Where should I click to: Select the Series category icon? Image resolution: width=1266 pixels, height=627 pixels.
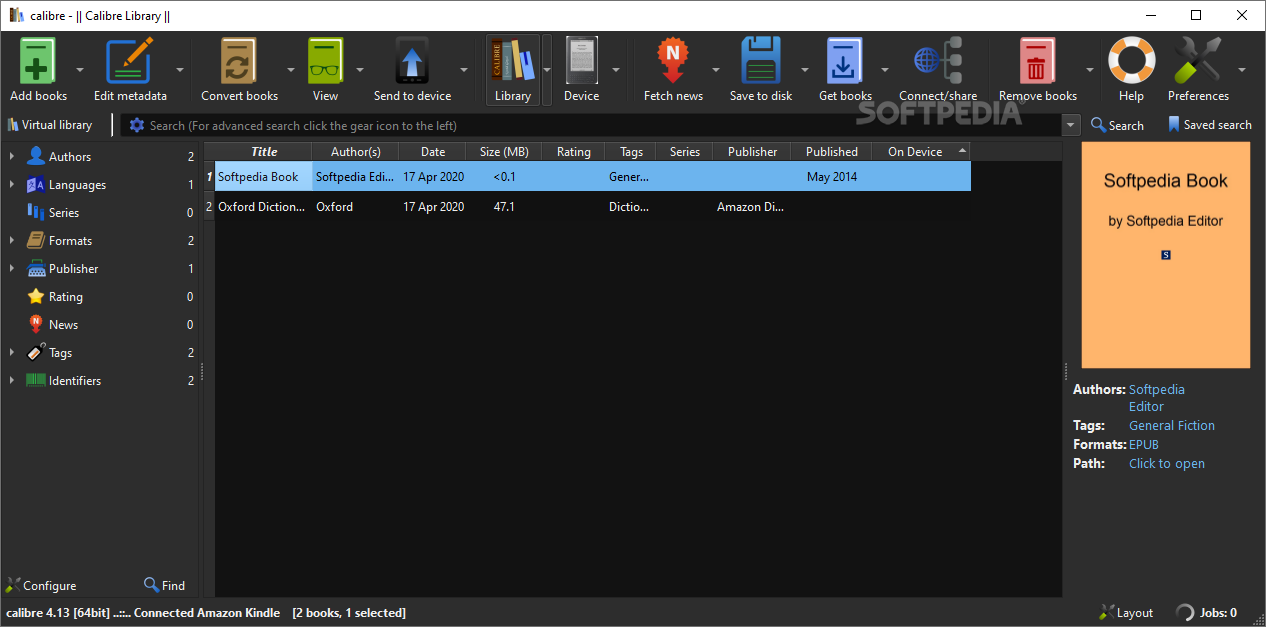[35, 213]
